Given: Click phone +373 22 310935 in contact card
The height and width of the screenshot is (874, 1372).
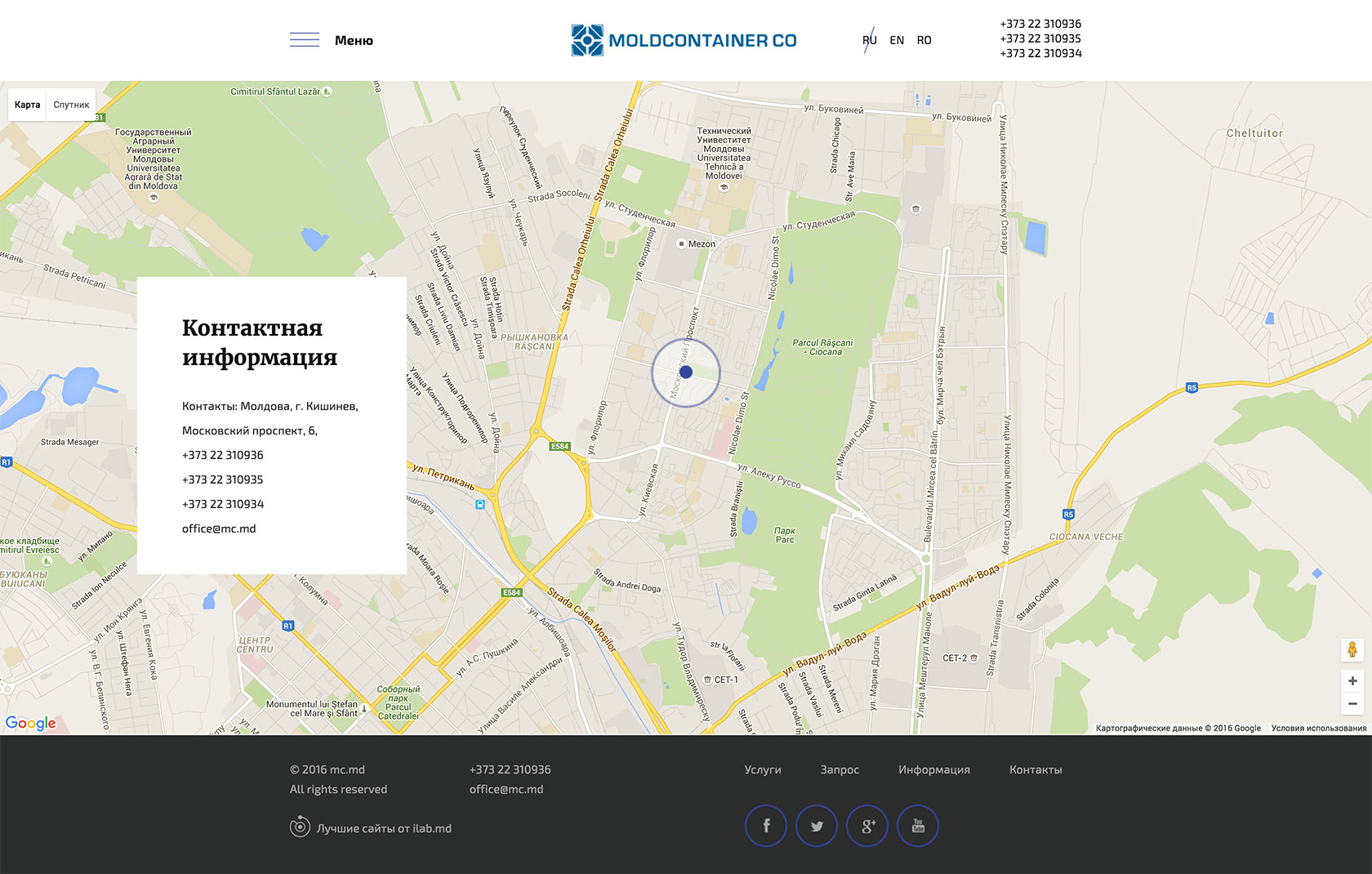Looking at the screenshot, I should click(x=223, y=479).
